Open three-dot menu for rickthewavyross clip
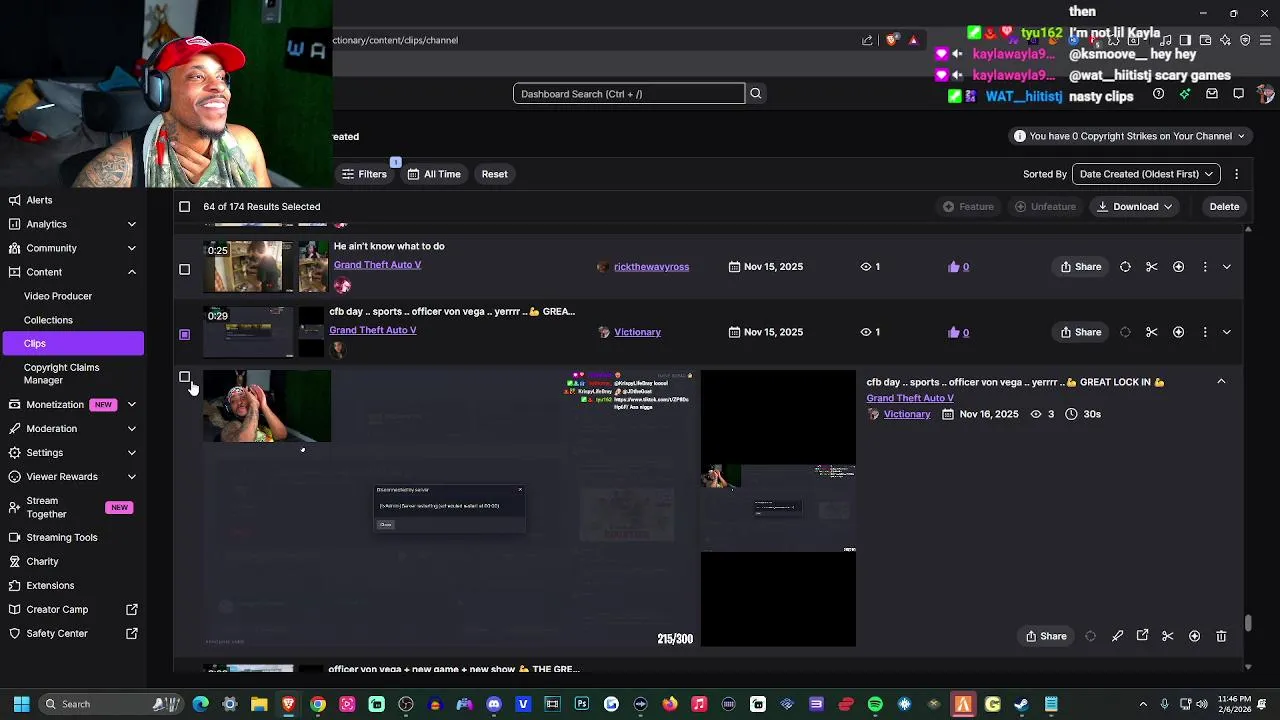 point(1205,267)
